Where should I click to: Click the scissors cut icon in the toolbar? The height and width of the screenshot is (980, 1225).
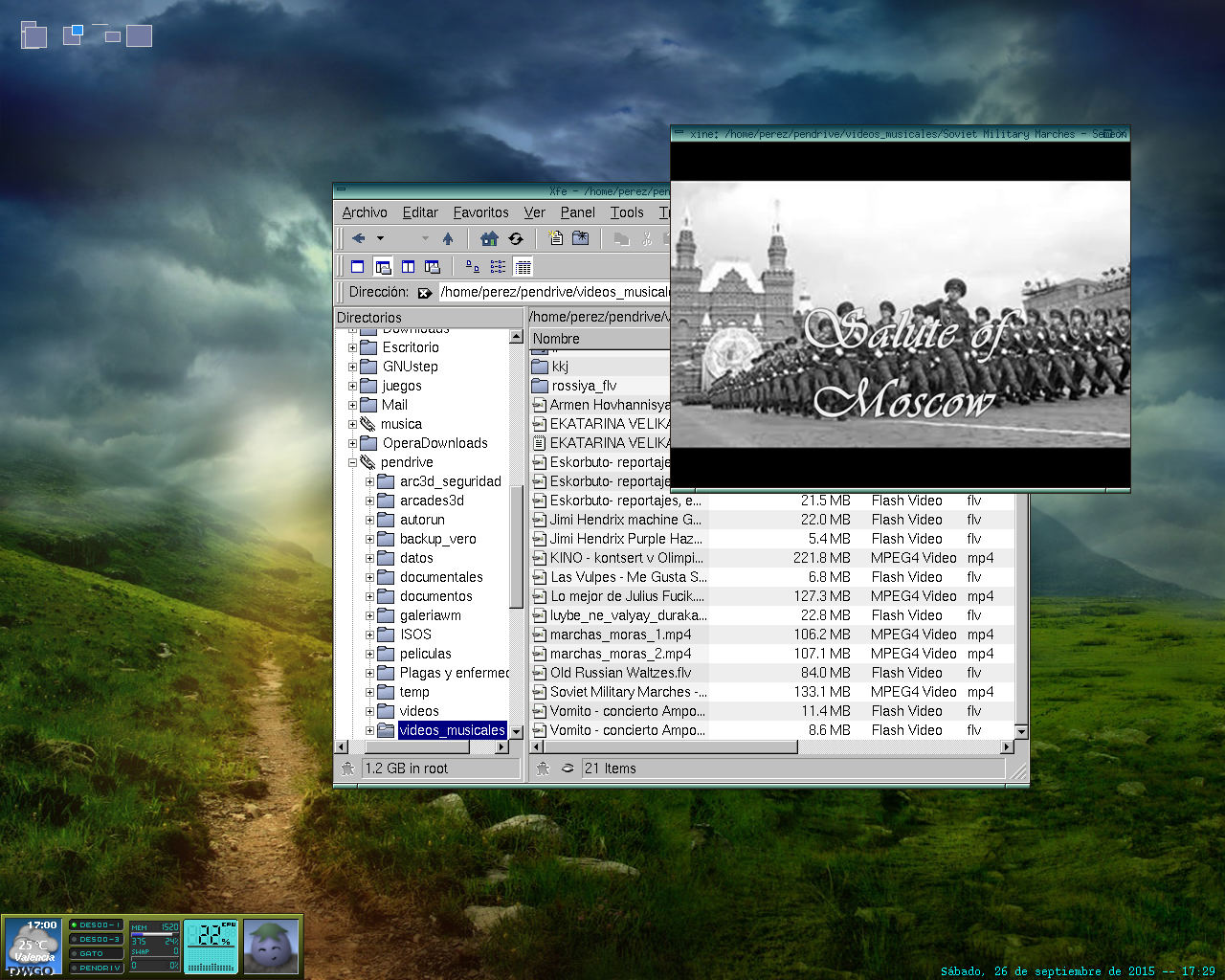647,238
